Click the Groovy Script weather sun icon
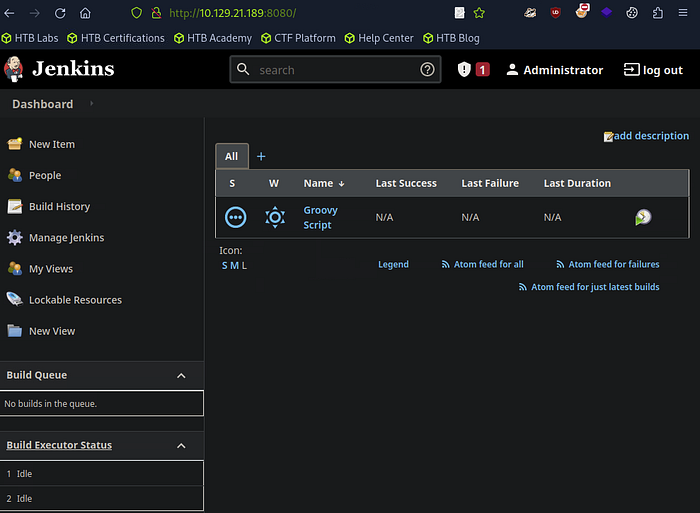This screenshot has width=700, height=513. pyautogui.click(x=275, y=217)
